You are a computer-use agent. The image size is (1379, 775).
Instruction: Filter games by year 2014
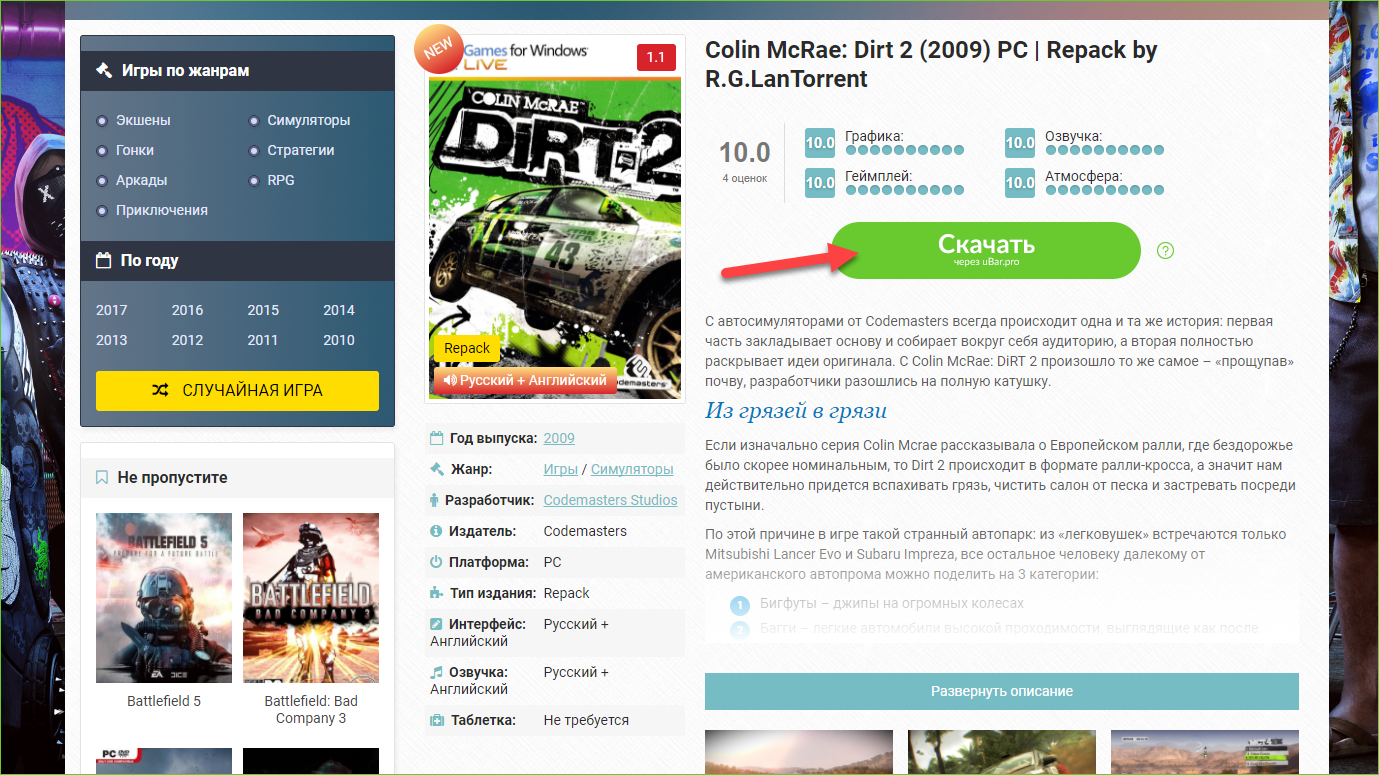pos(339,310)
